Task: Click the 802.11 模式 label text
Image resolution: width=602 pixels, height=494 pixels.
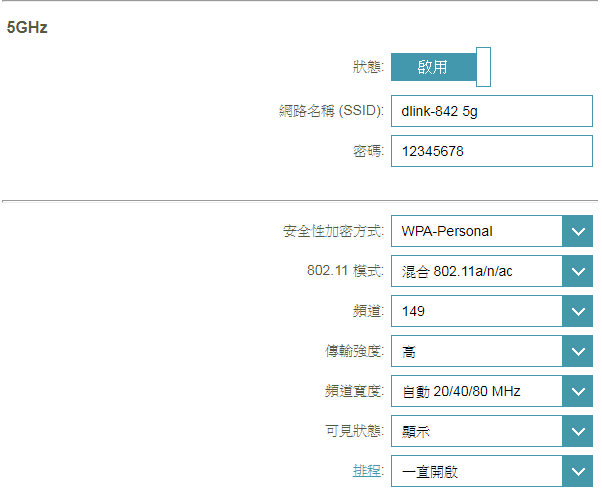Action: coord(345,271)
